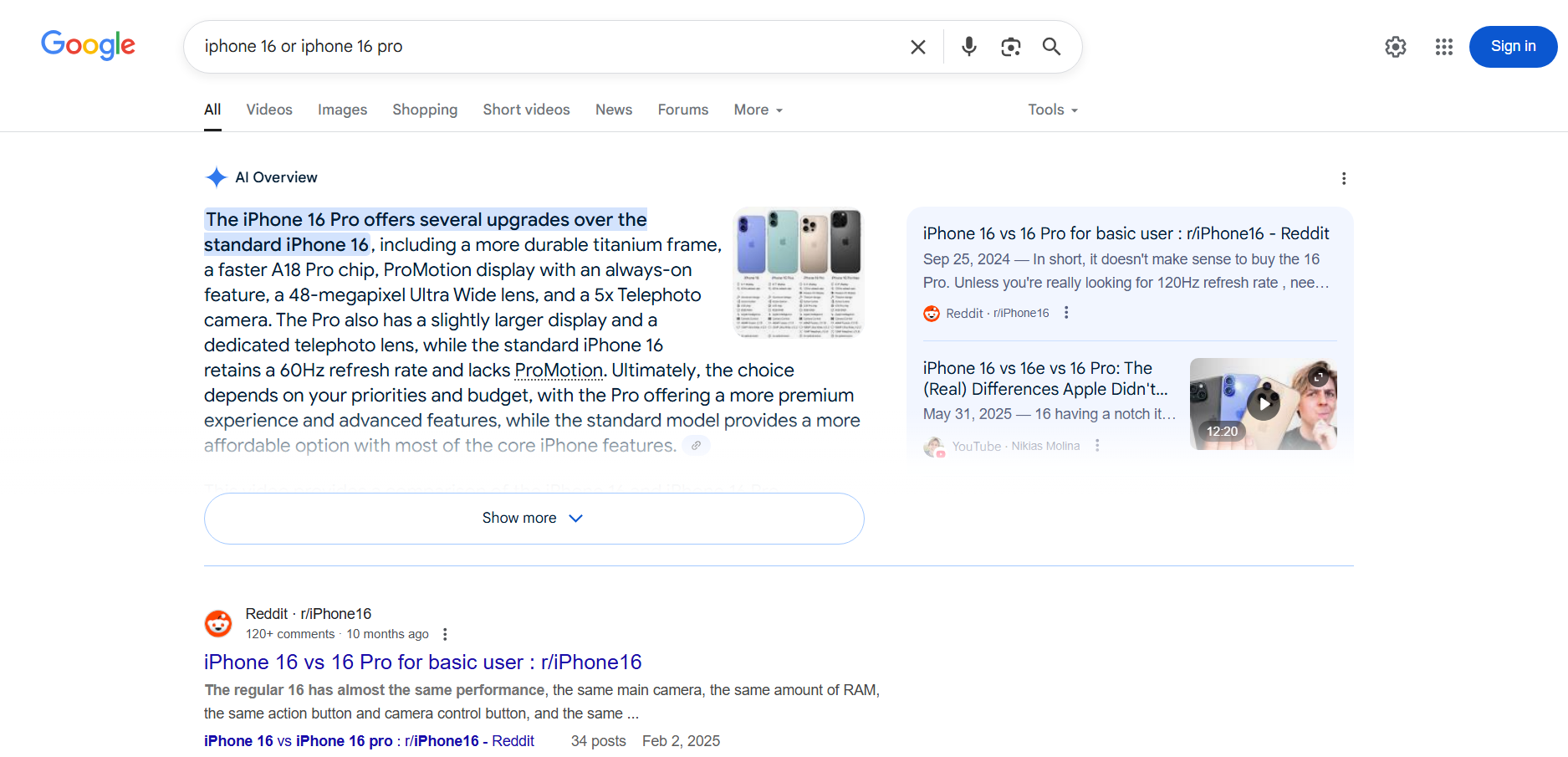Open three-dot menu next to '10 months ago'

pos(445,634)
